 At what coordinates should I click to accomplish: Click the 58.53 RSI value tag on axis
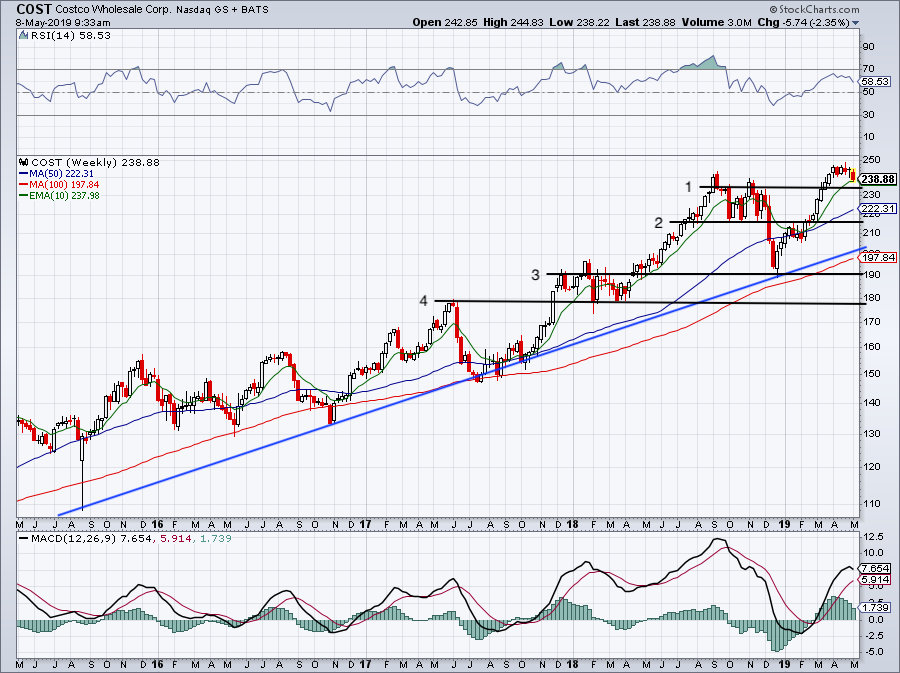click(876, 82)
